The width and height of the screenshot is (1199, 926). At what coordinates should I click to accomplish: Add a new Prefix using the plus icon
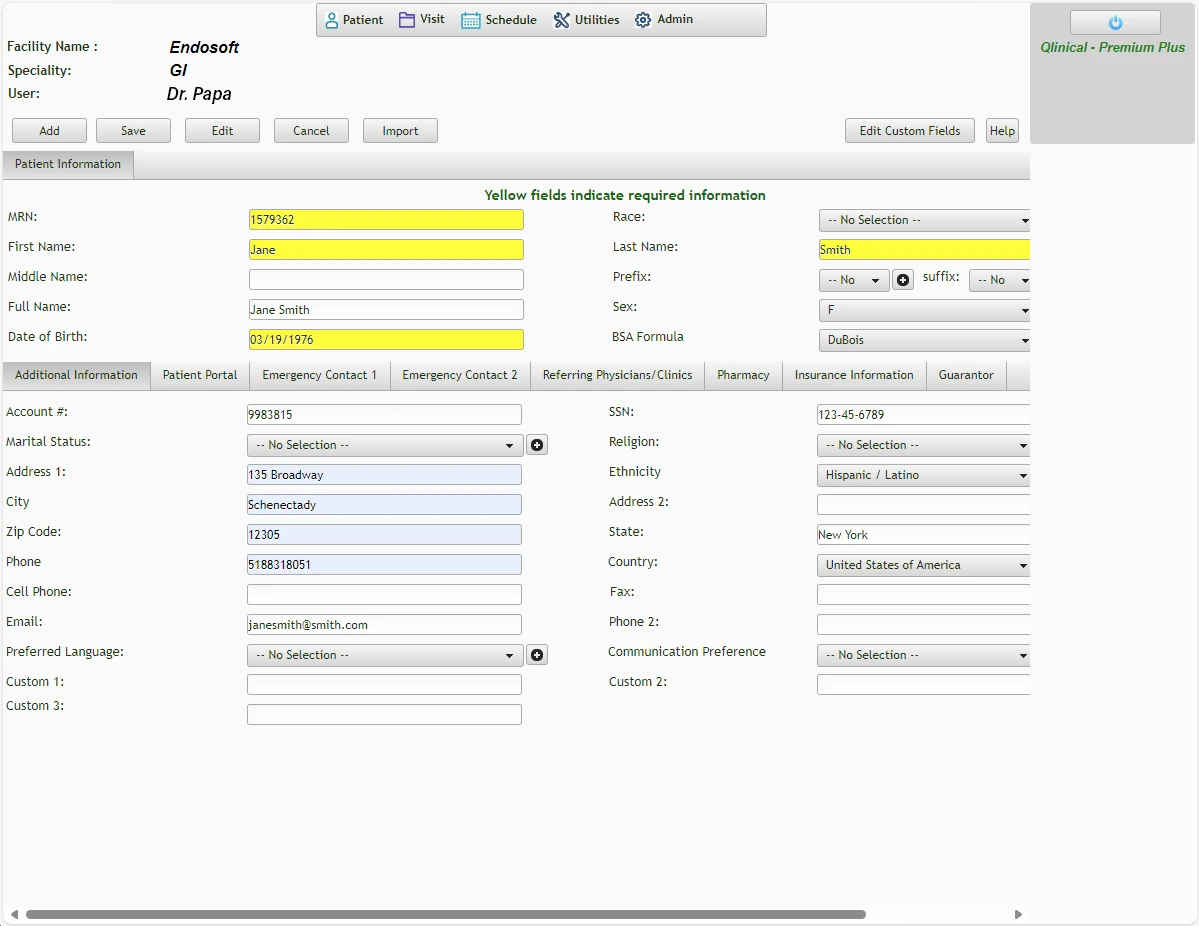tap(902, 280)
